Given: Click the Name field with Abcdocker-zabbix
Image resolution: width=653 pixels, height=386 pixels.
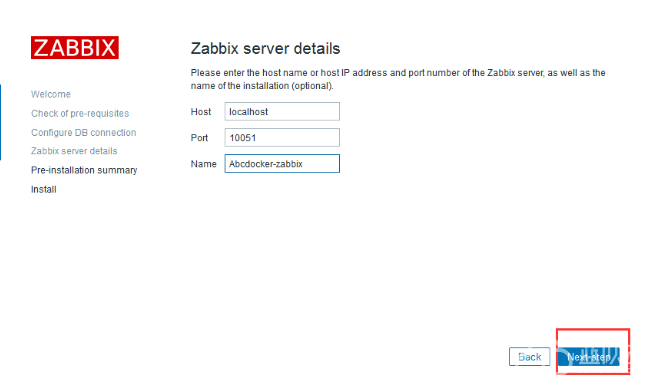Looking at the screenshot, I should click(x=282, y=164).
